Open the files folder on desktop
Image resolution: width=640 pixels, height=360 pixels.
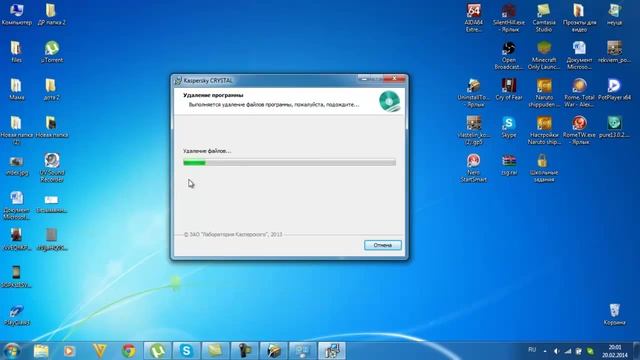tap(16, 51)
